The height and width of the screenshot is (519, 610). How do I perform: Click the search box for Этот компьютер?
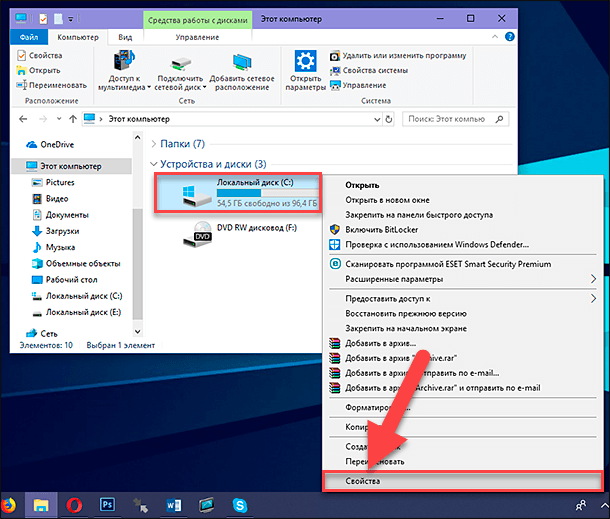tap(449, 119)
